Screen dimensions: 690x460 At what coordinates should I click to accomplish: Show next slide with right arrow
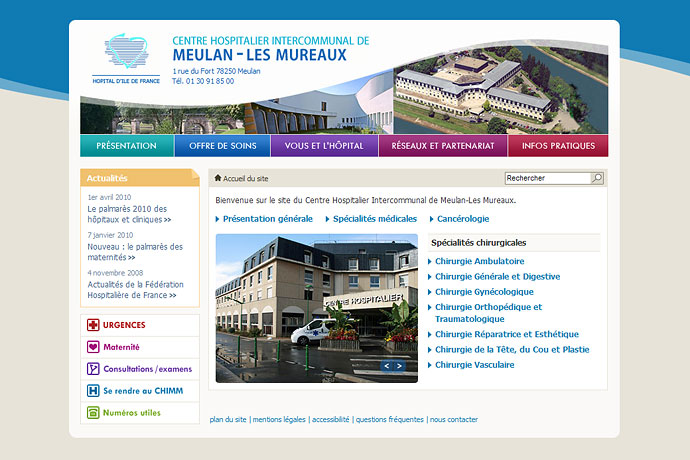pyautogui.click(x=399, y=366)
